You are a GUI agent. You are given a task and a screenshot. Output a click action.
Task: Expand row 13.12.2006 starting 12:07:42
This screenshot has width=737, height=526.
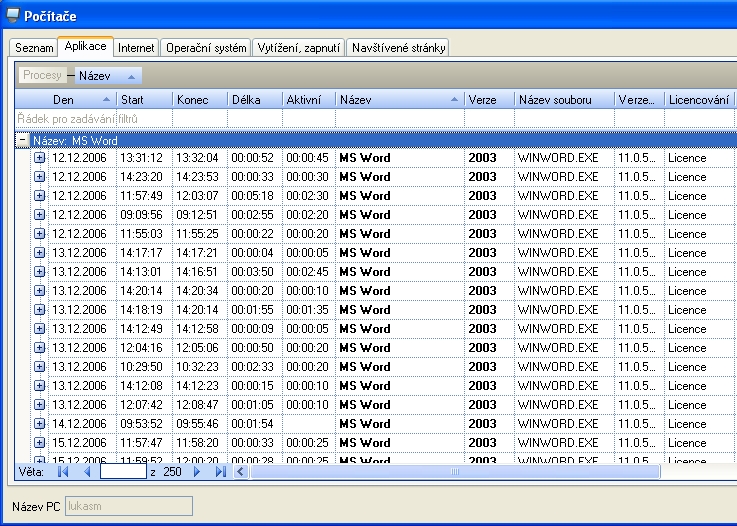[x=39, y=405]
